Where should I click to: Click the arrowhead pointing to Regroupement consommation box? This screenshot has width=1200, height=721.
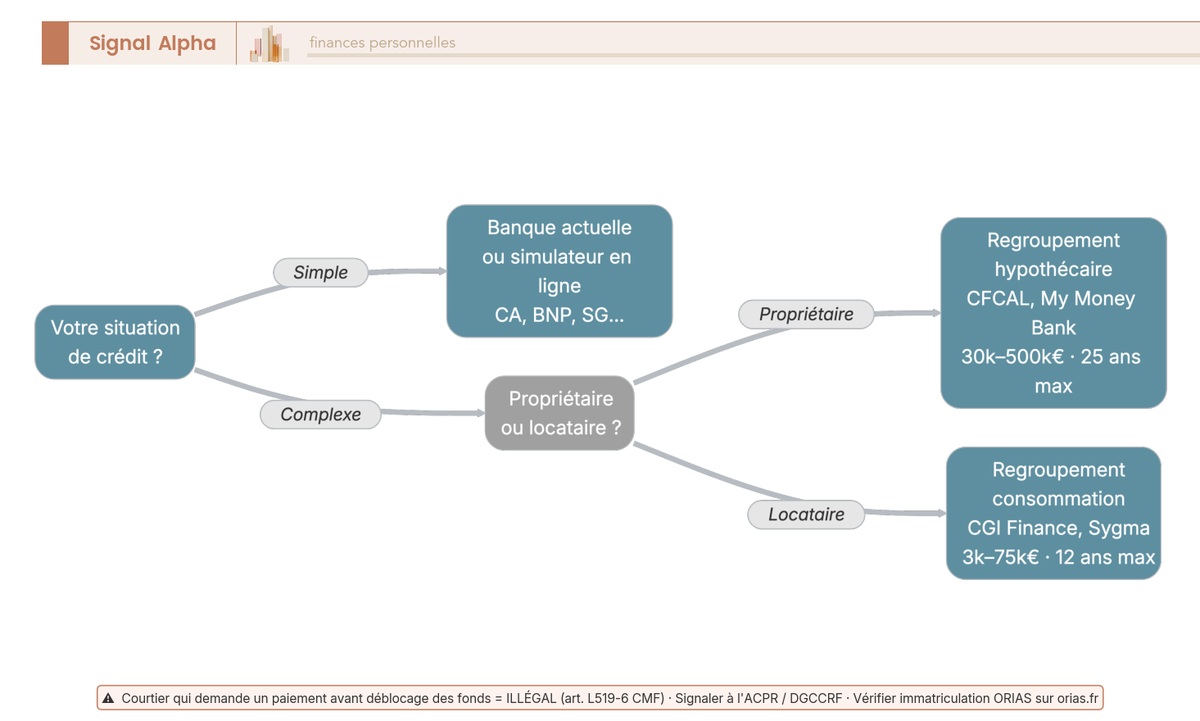click(941, 514)
